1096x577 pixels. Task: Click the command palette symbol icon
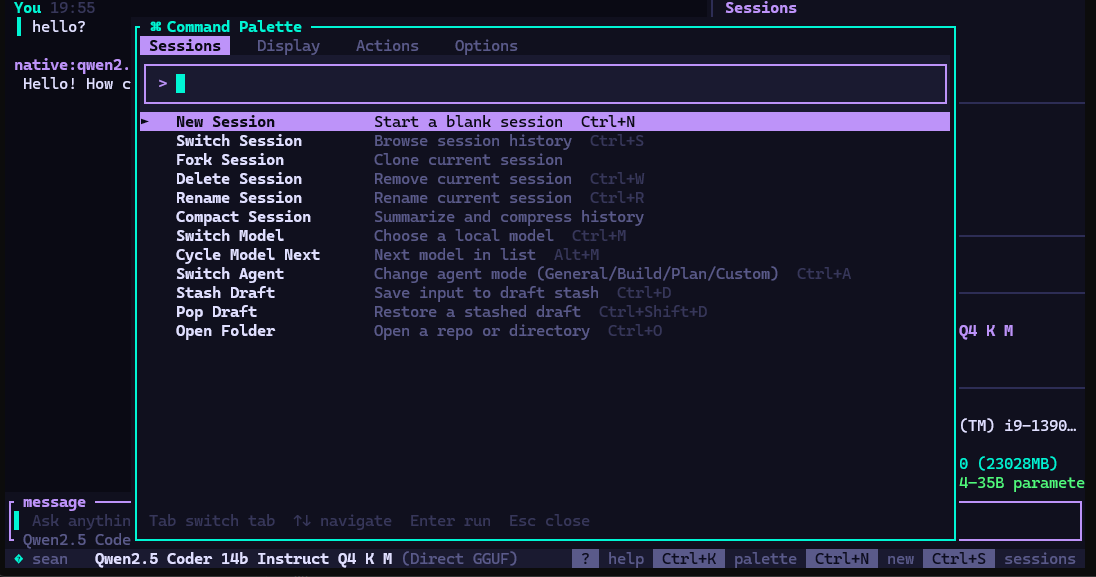155,27
